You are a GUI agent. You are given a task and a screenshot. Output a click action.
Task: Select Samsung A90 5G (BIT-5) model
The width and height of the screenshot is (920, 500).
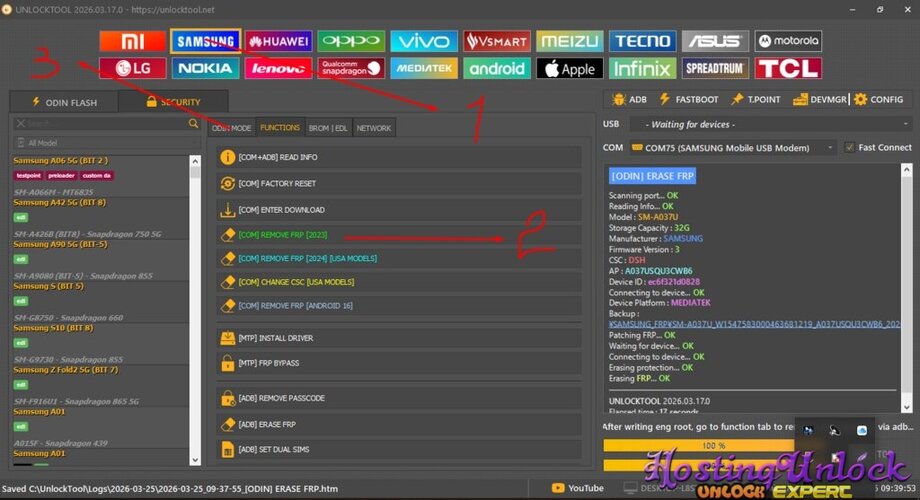click(x=60, y=244)
